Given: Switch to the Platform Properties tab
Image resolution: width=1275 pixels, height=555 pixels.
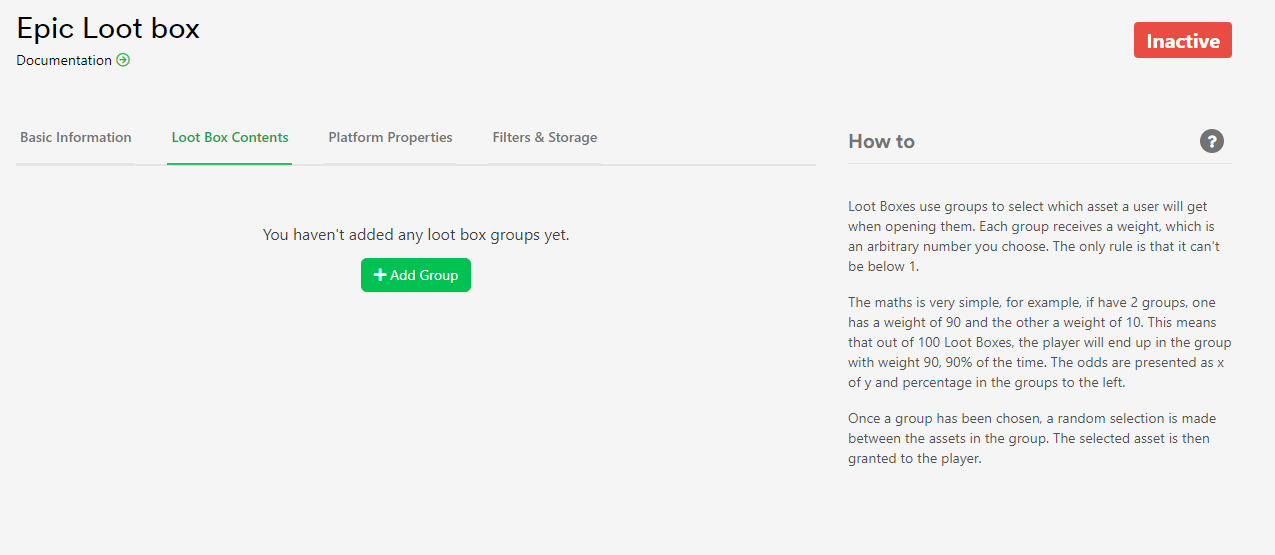Looking at the screenshot, I should pyautogui.click(x=390, y=138).
